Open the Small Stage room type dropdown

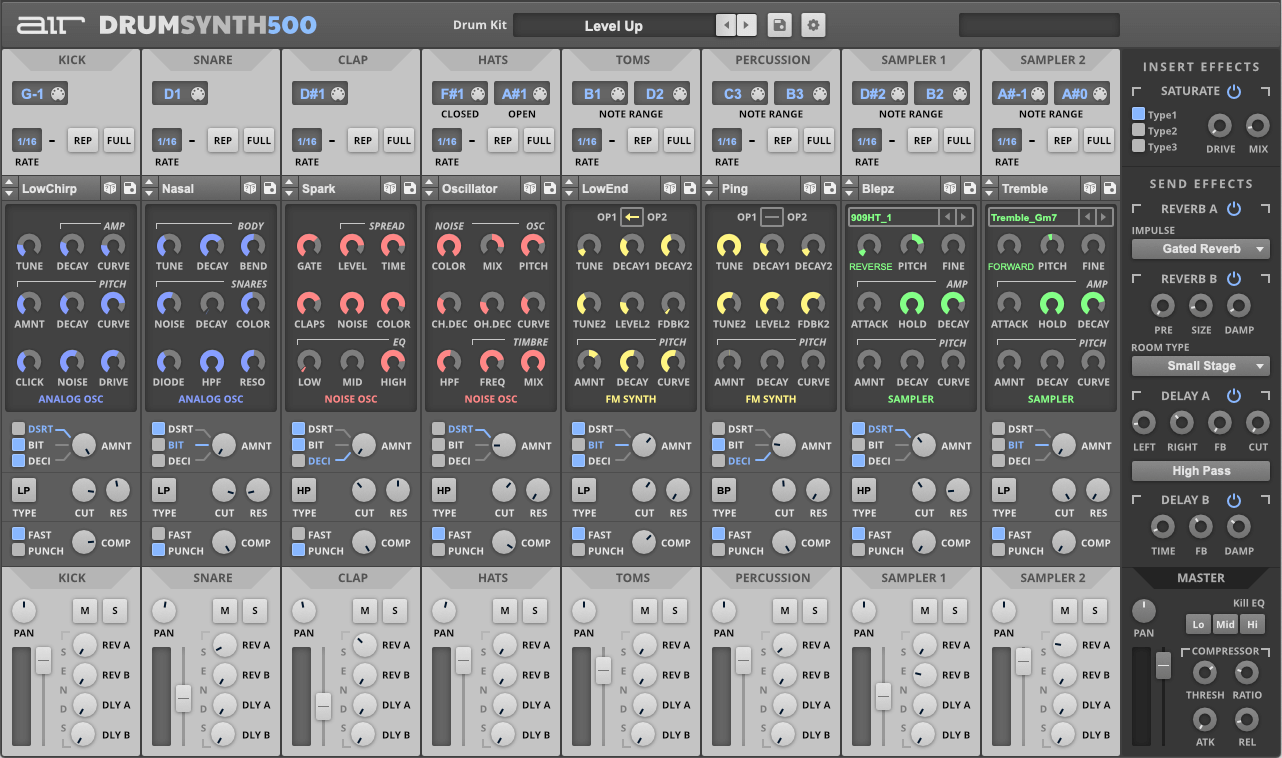tap(1200, 366)
